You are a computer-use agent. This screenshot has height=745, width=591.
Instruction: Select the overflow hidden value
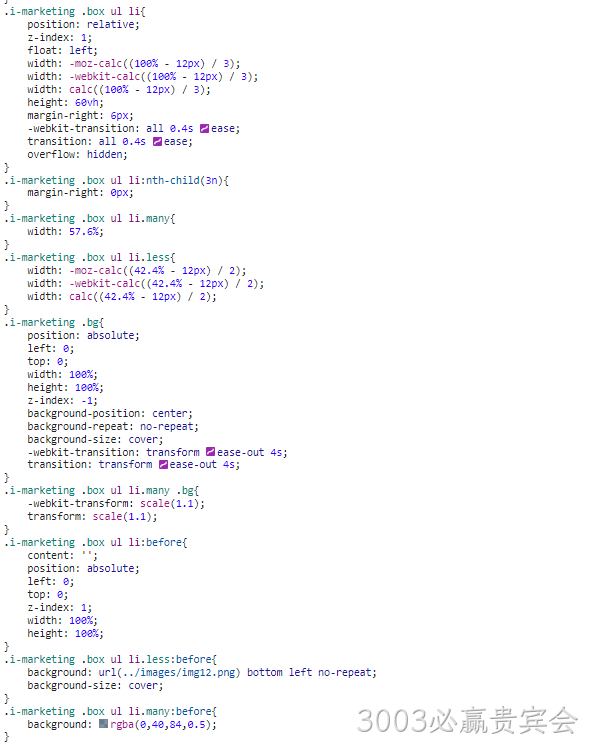104,154
